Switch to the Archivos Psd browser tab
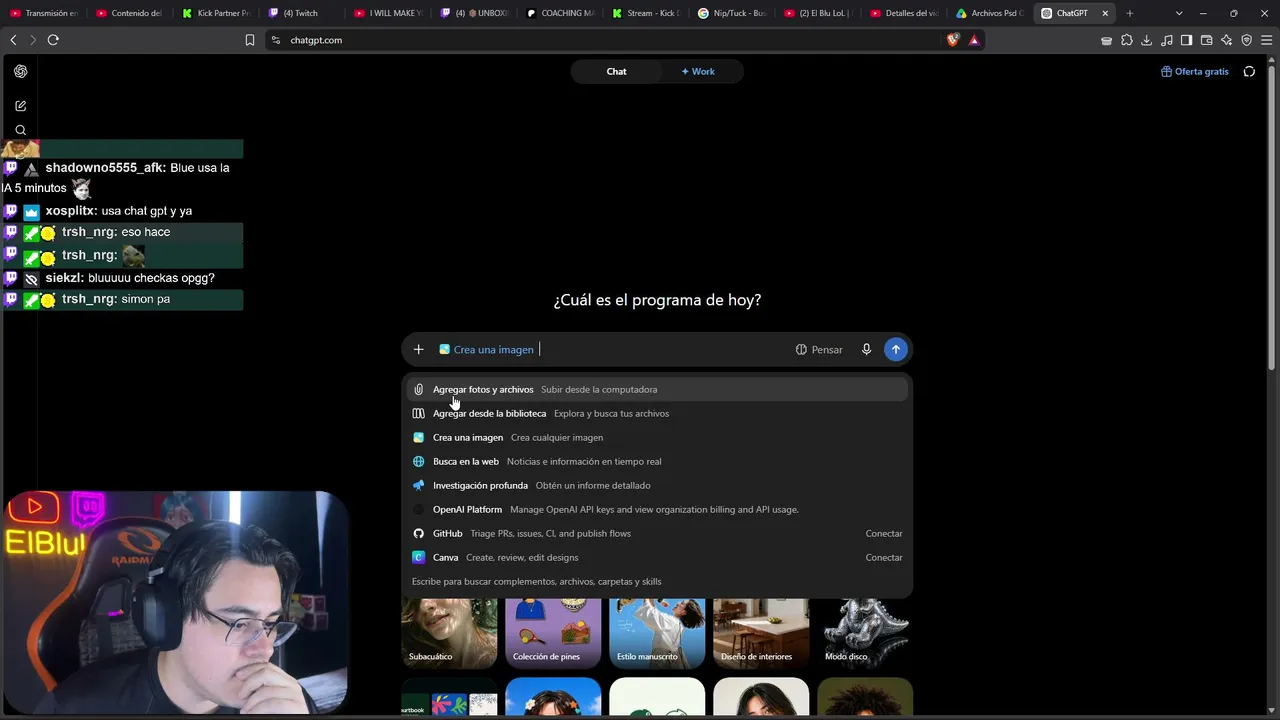This screenshot has height=720, width=1280. tap(990, 13)
